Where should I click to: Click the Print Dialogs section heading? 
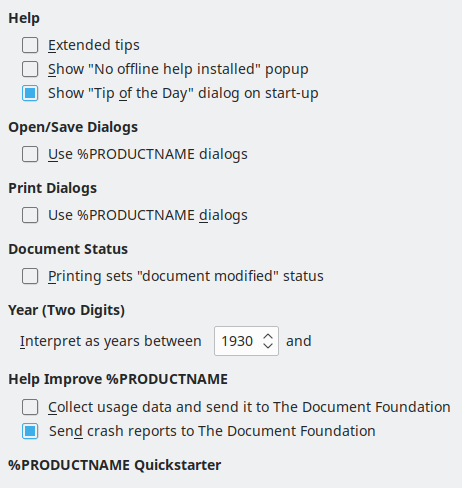pyautogui.click(x=53, y=188)
